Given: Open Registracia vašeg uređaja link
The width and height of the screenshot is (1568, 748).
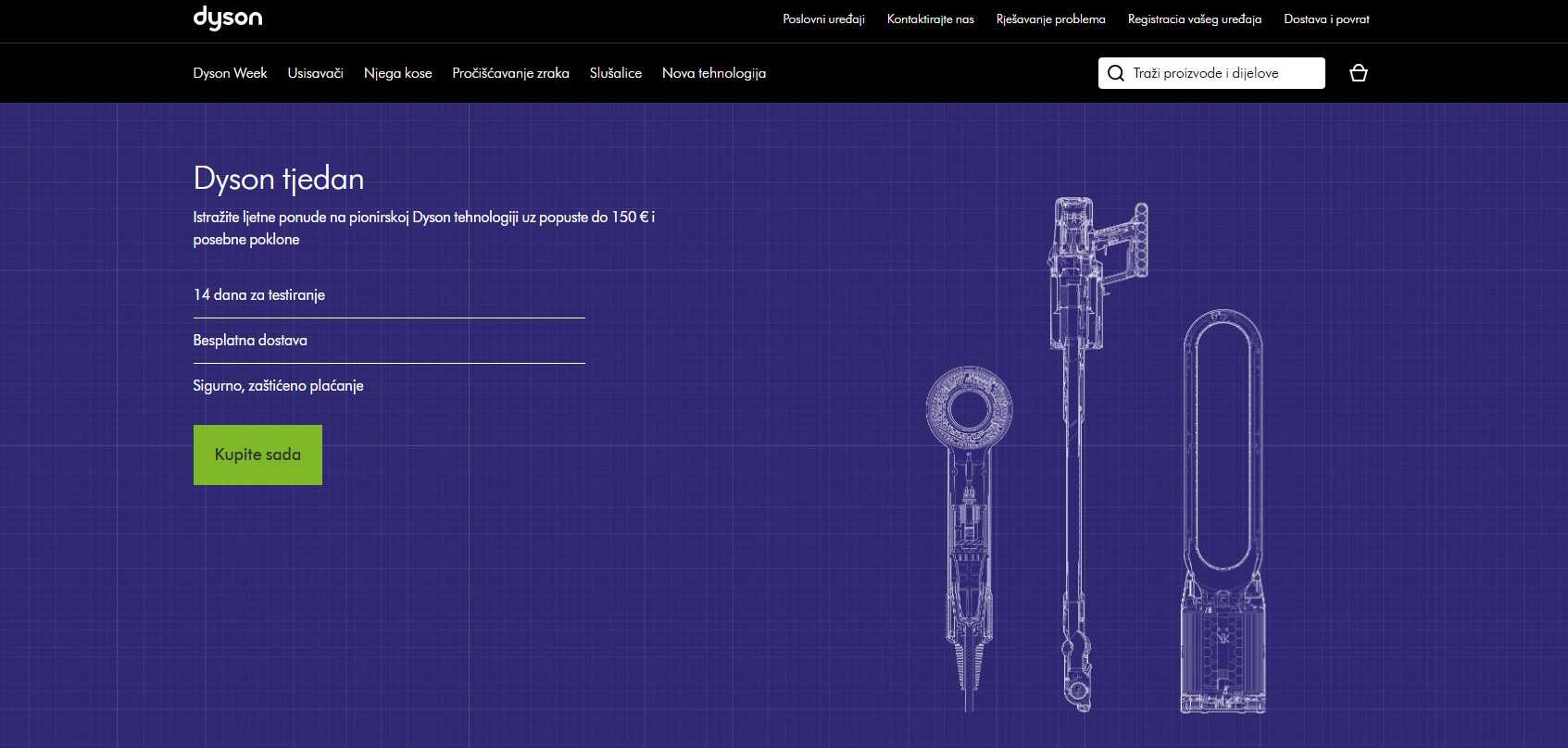Looking at the screenshot, I should click(1194, 19).
